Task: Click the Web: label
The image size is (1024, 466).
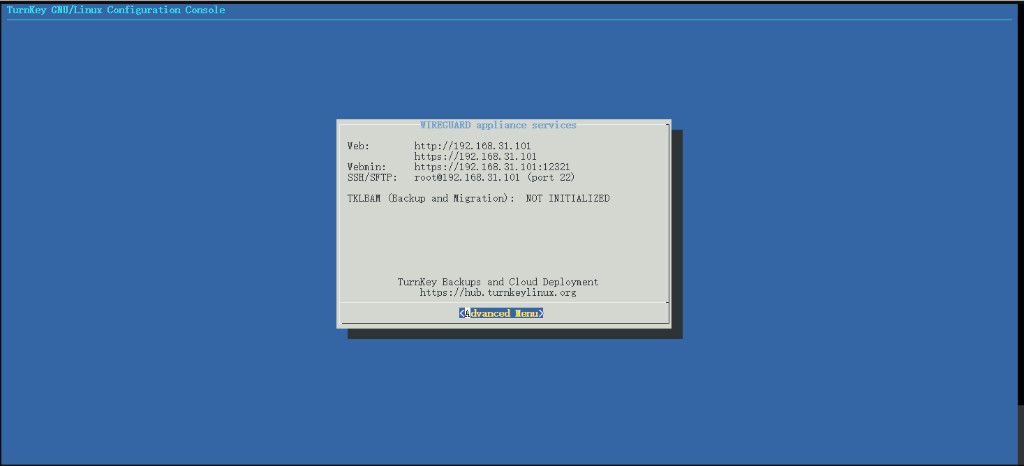Action: (x=359, y=146)
